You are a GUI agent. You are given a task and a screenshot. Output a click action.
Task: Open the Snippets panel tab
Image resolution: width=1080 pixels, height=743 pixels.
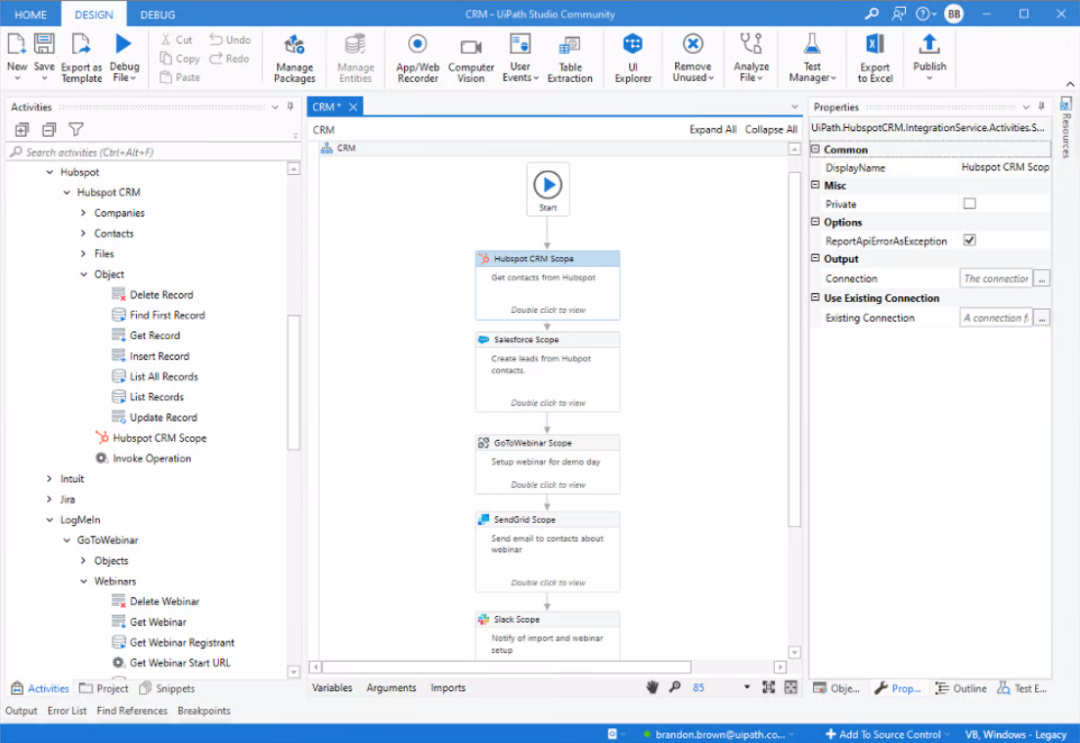point(167,688)
